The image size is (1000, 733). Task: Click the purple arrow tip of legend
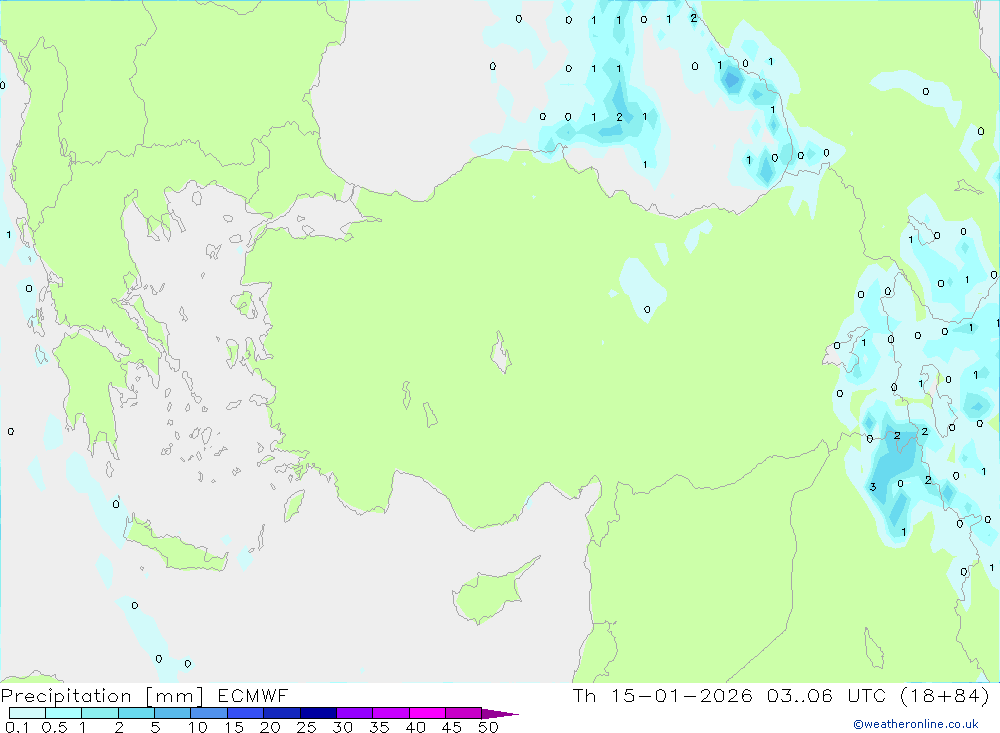tap(500, 713)
